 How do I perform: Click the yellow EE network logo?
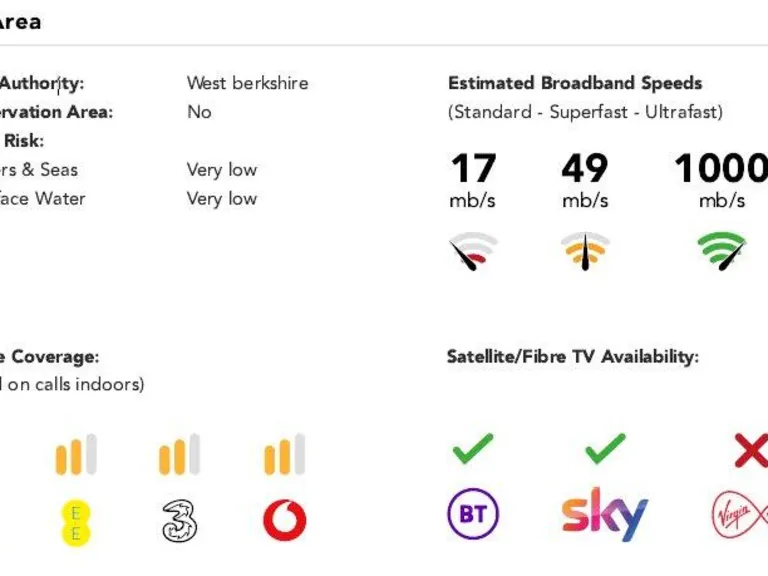76,522
